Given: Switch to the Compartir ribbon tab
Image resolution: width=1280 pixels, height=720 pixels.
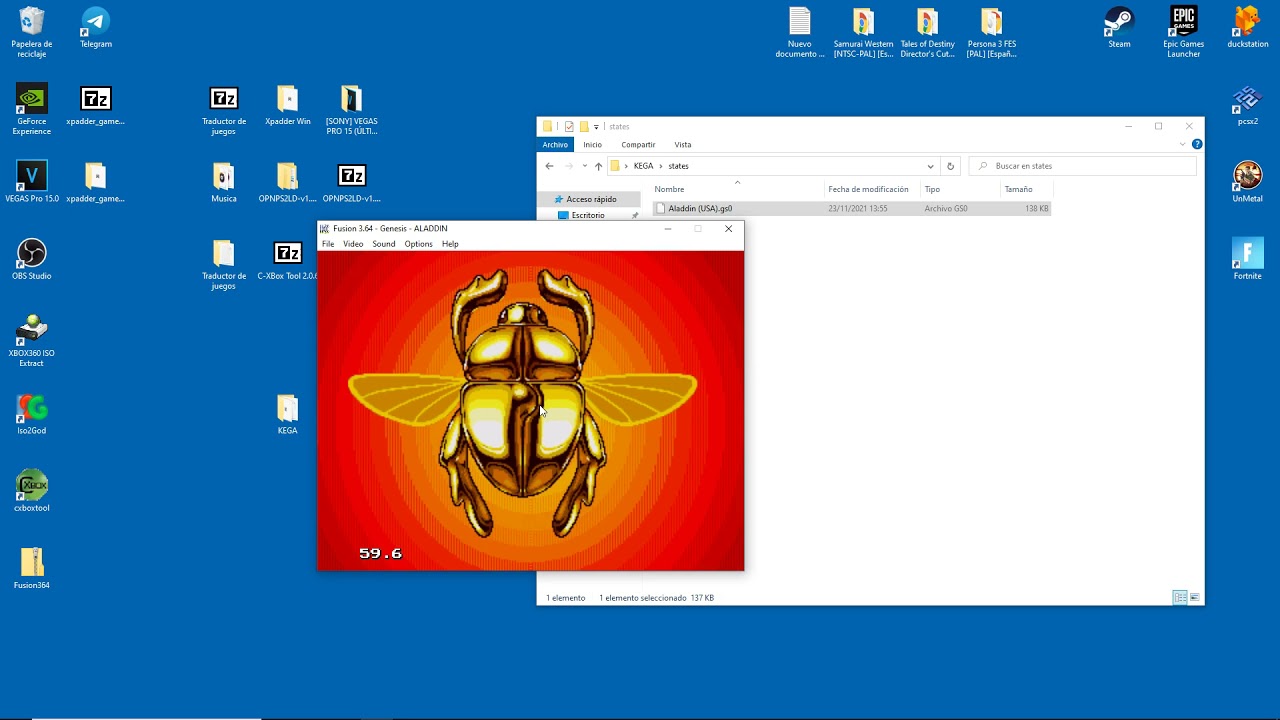Looking at the screenshot, I should [638, 145].
